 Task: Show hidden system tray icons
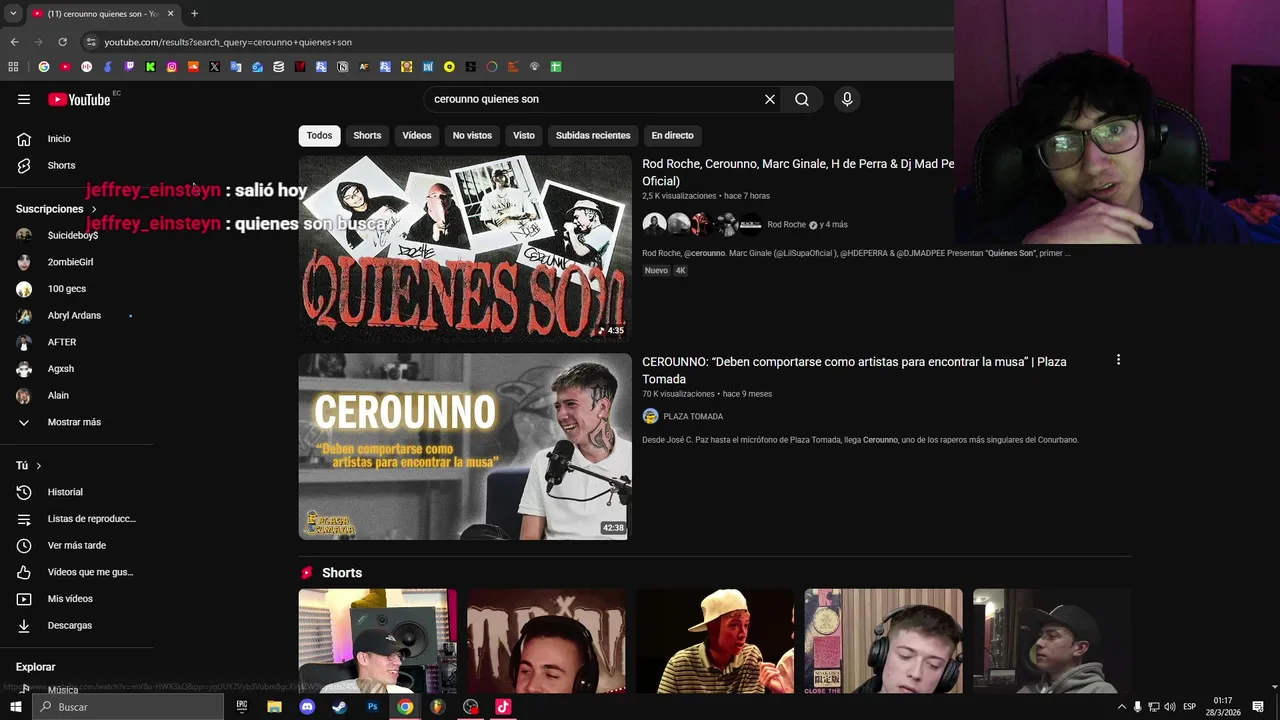click(1121, 707)
